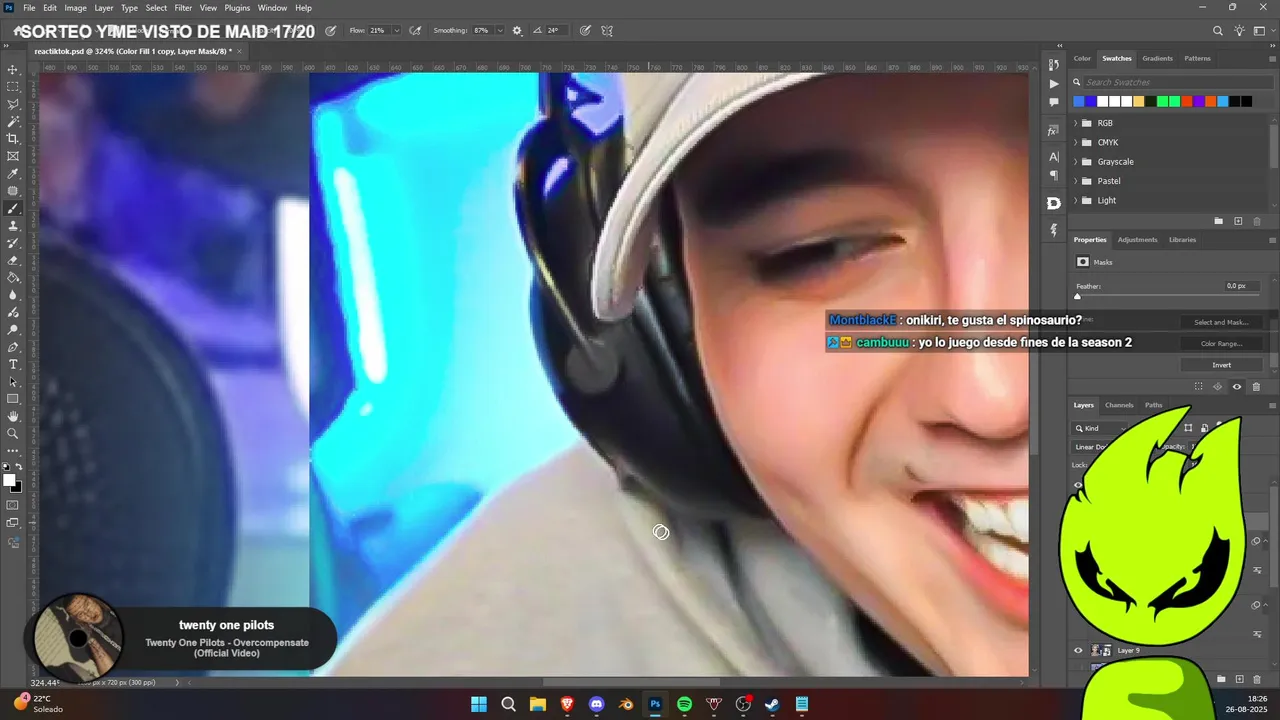Enable airbrush-style build-up effects
This screenshot has height=720, width=1280.
pyautogui.click(x=415, y=31)
